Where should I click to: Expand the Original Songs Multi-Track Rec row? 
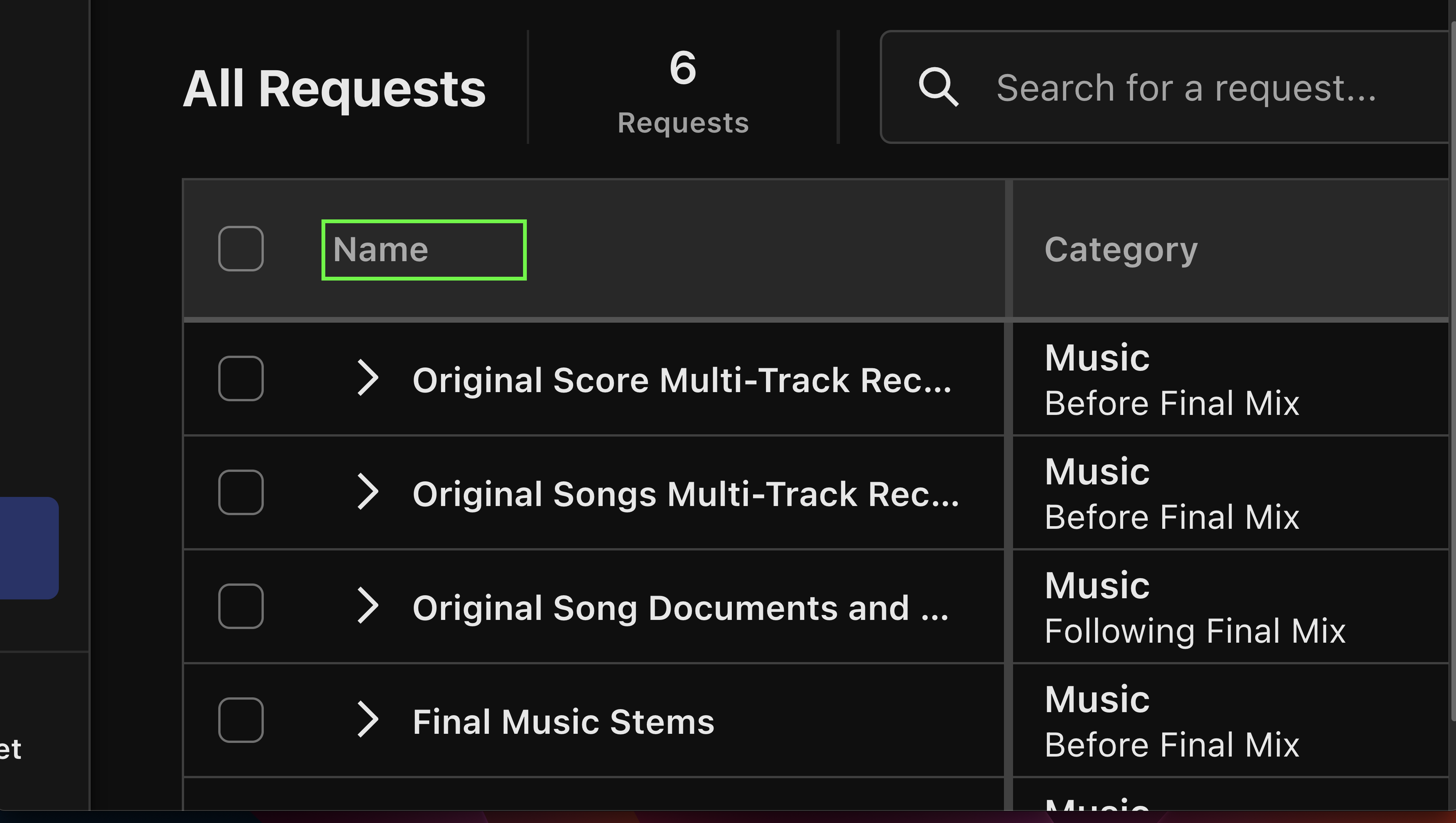pos(368,492)
